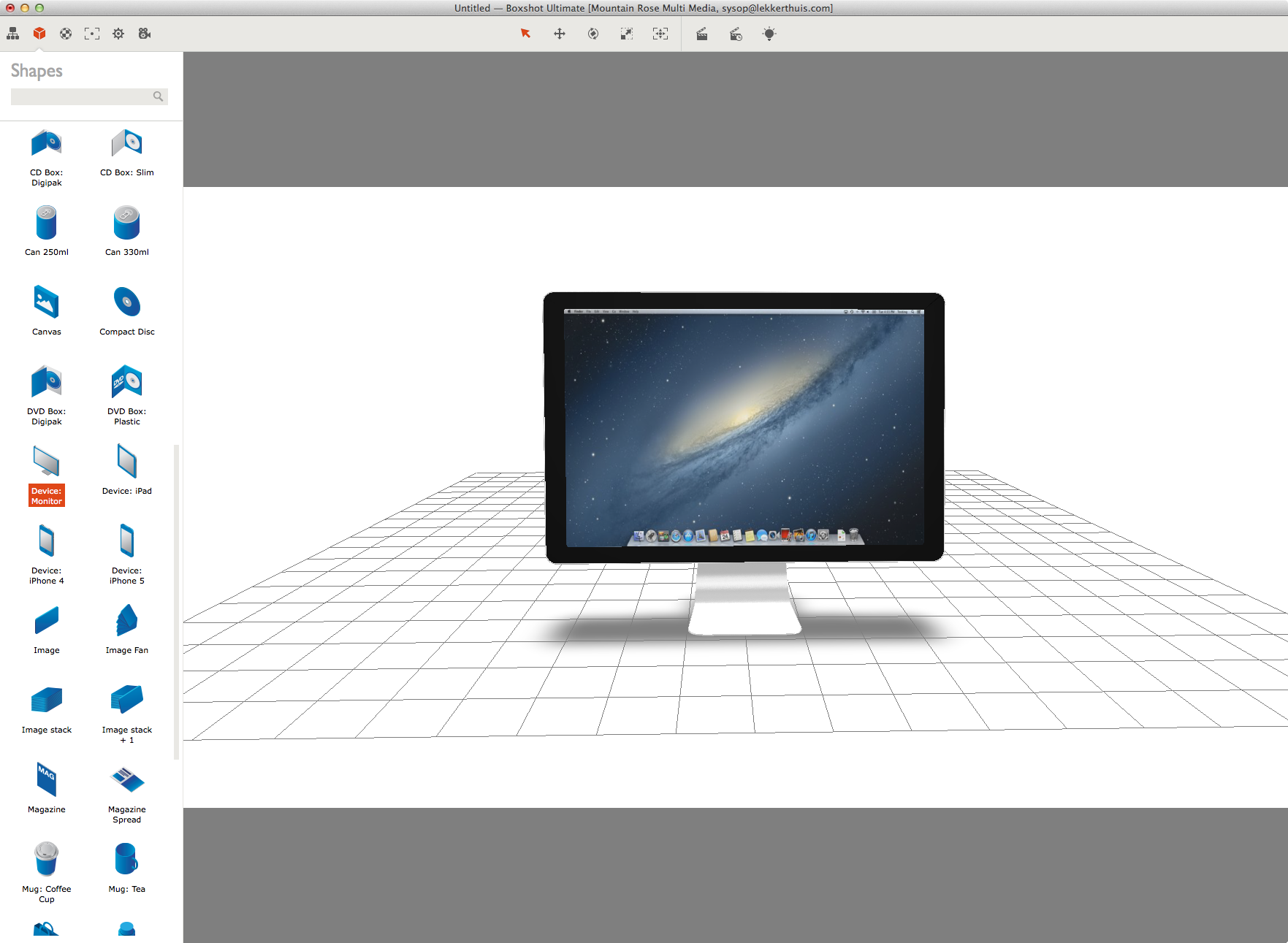
Task: Open the gear settings panel icon
Action: [x=118, y=34]
